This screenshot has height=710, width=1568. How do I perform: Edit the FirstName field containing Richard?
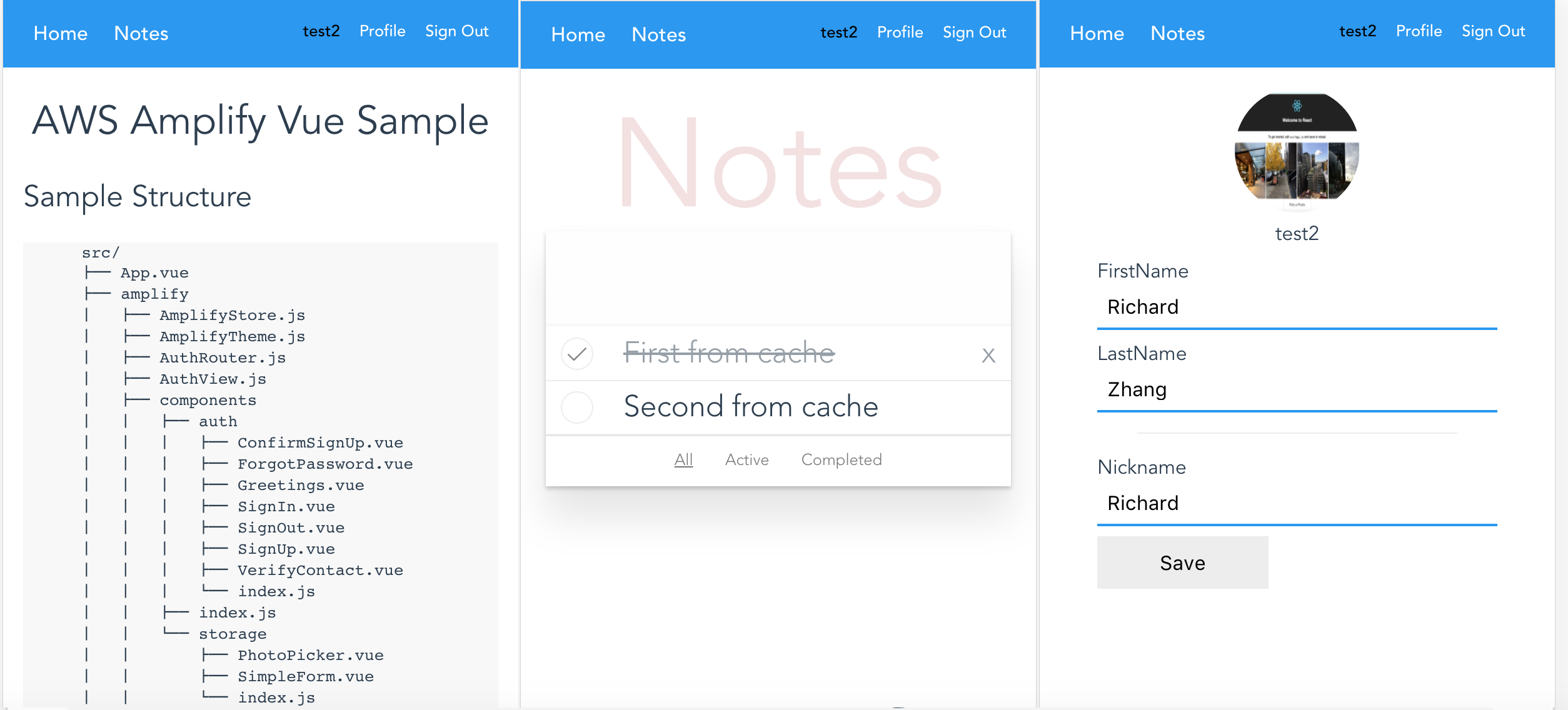click(x=1296, y=307)
